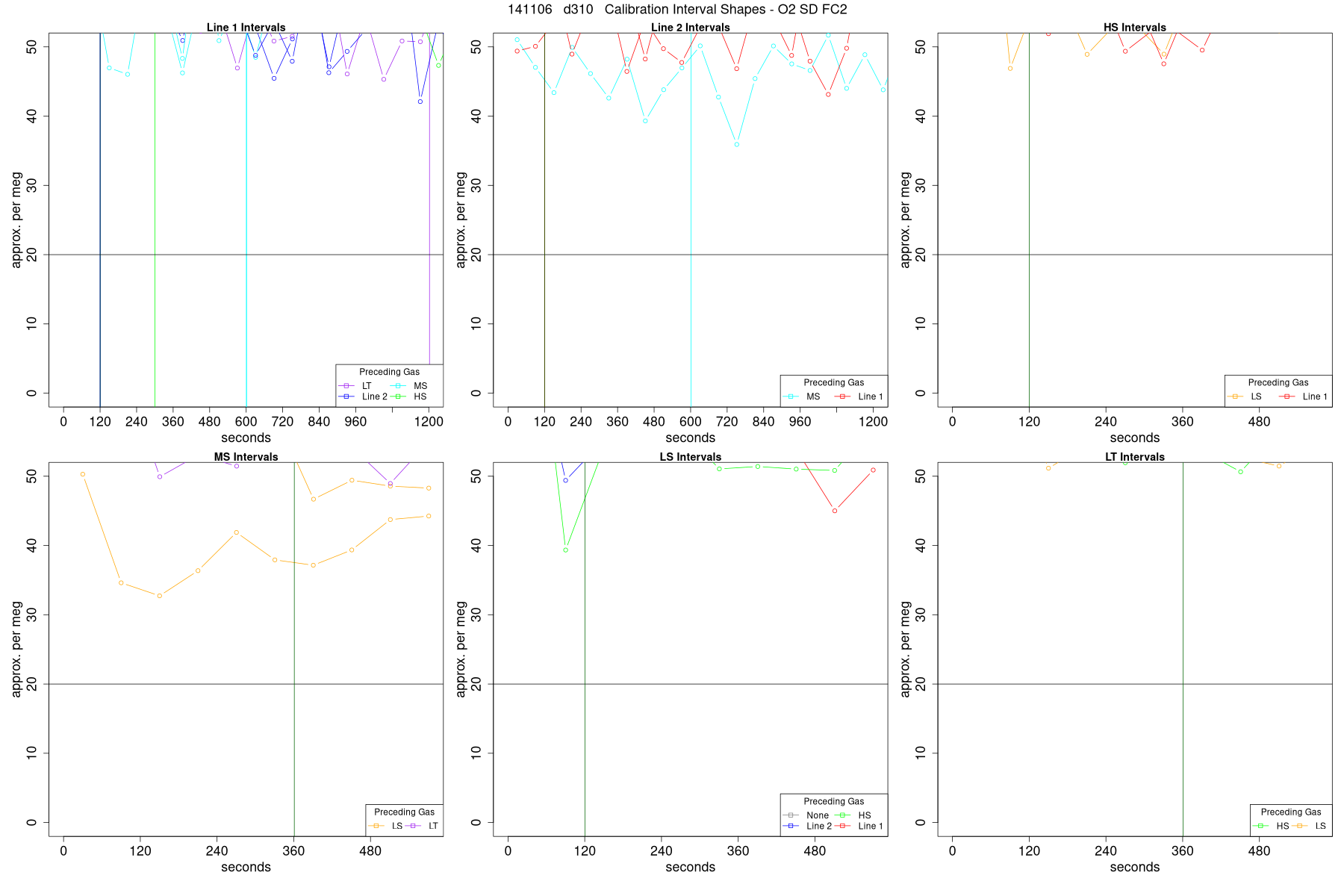Select the Line 2 Intervals plot title
Viewport: 1344px width, 896px height.
pos(691,28)
